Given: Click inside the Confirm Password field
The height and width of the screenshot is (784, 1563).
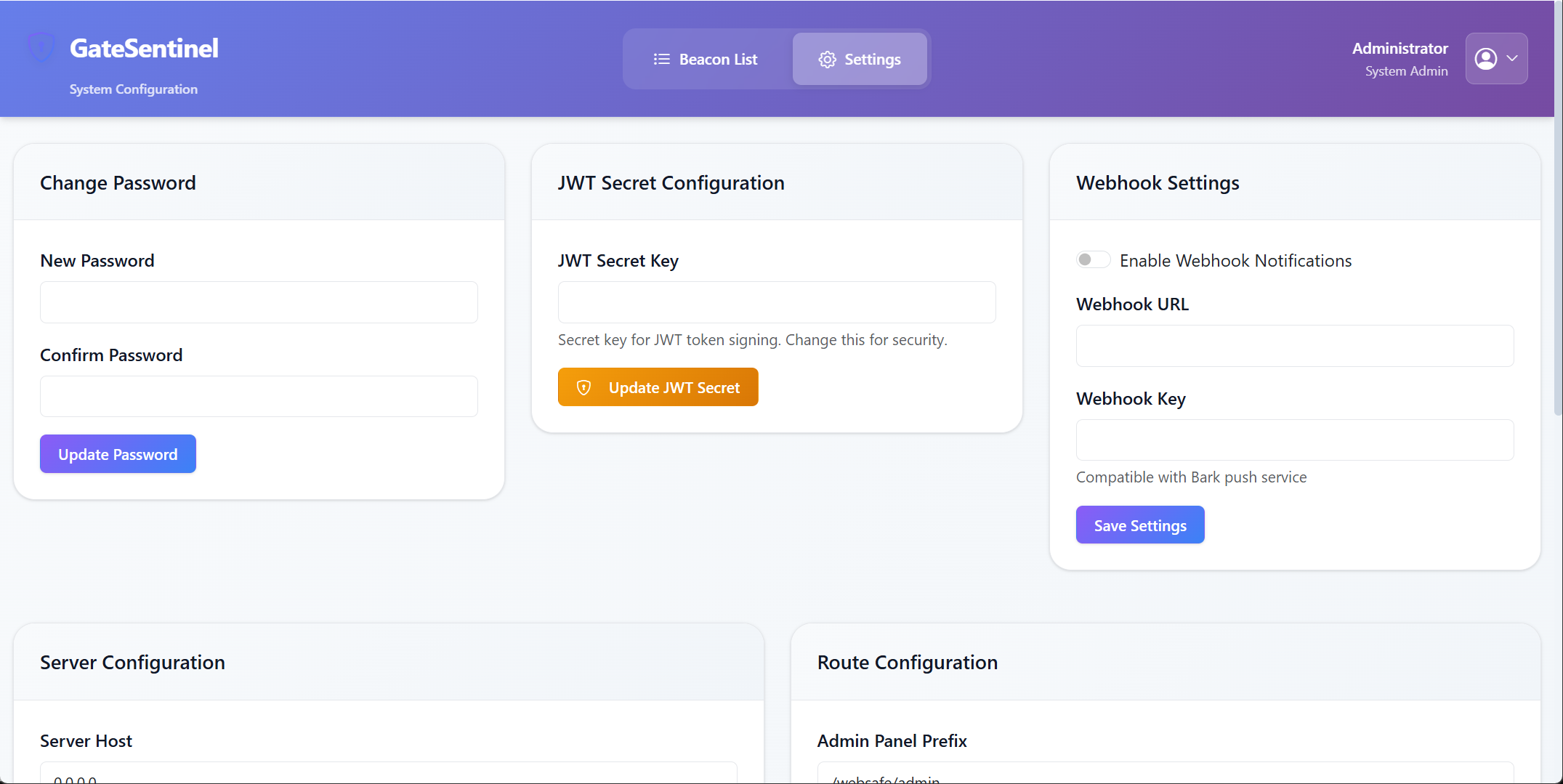Looking at the screenshot, I should (258, 396).
